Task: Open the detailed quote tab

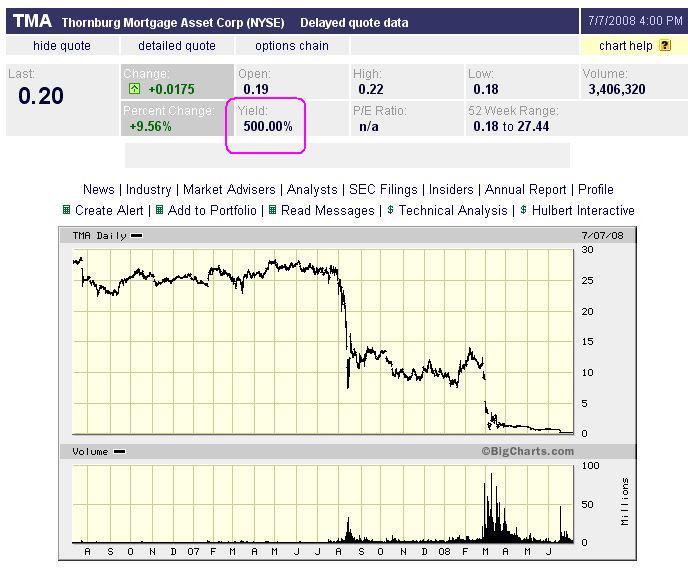Action: tap(177, 46)
